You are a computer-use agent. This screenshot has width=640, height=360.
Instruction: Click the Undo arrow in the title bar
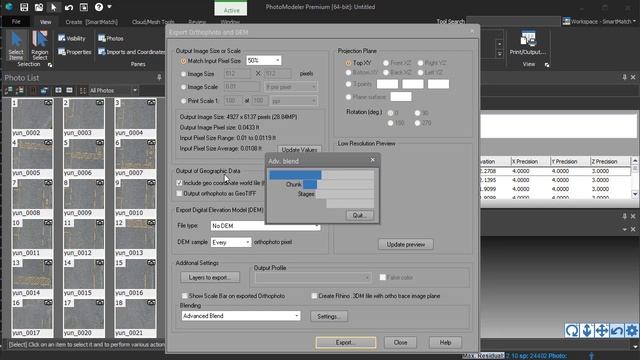point(69,7)
